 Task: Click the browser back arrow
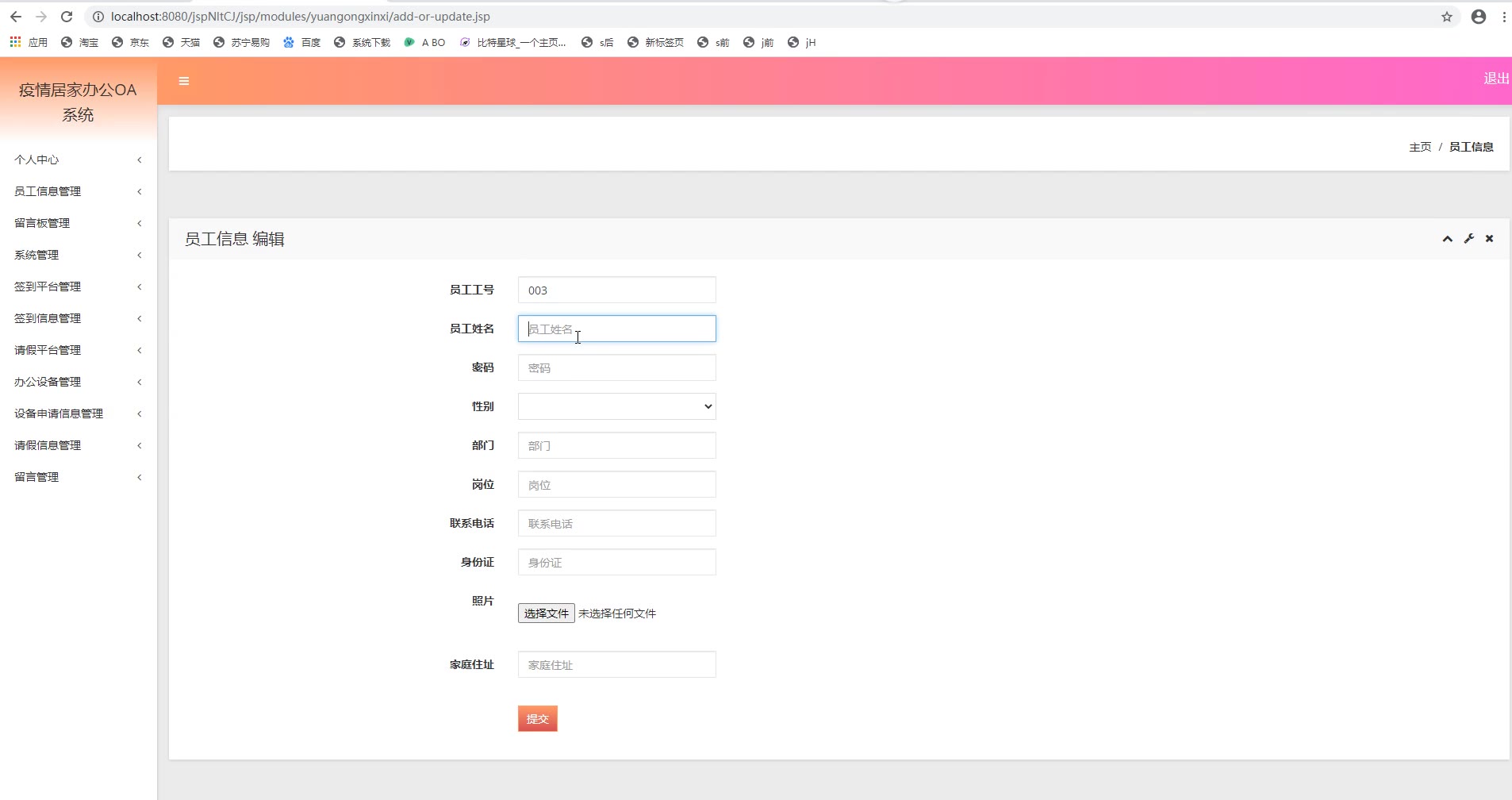tap(16, 17)
